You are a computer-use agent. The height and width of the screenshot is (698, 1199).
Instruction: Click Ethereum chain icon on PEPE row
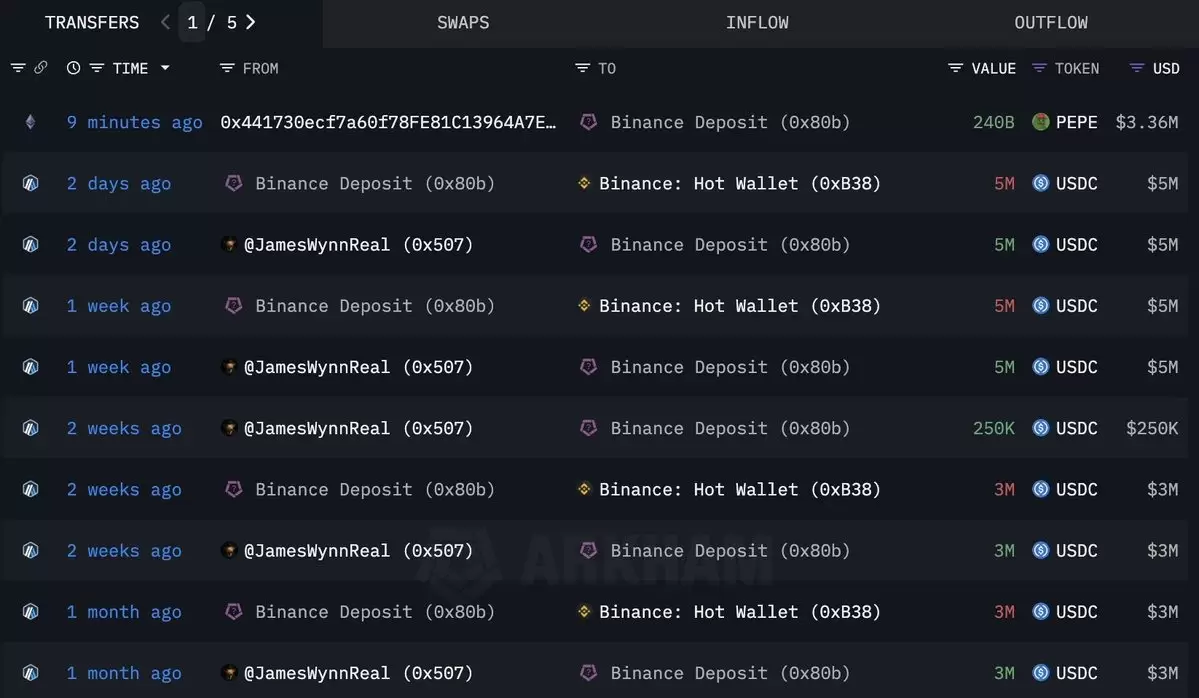click(x=31, y=122)
